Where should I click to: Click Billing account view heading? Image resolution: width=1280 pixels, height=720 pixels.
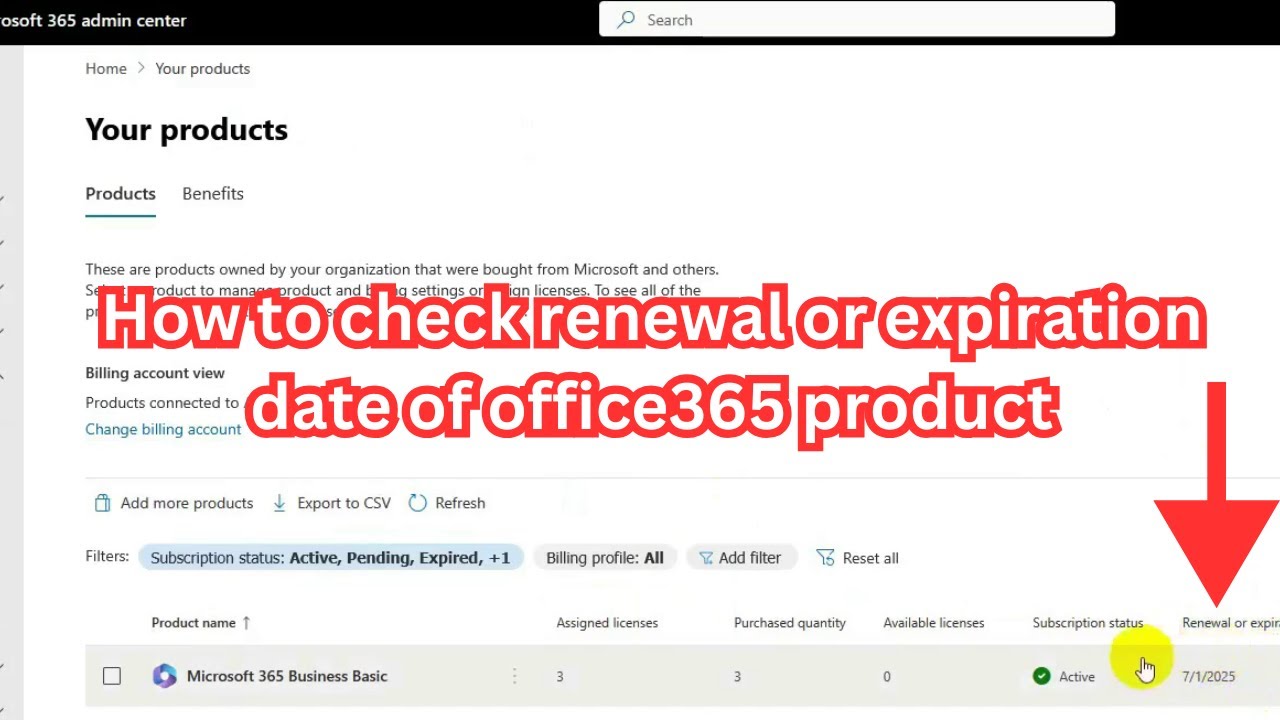(x=155, y=373)
